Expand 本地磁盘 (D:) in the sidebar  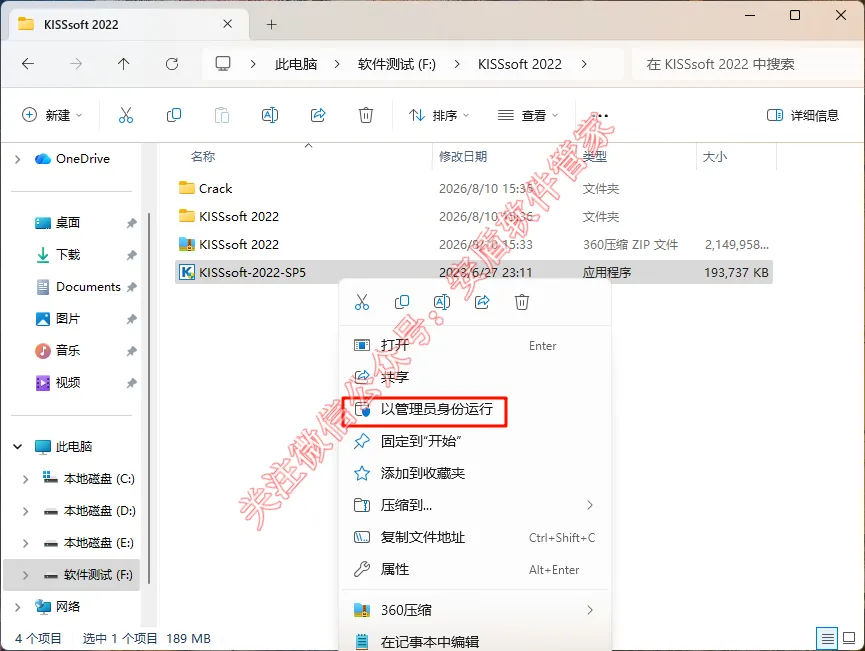25,511
